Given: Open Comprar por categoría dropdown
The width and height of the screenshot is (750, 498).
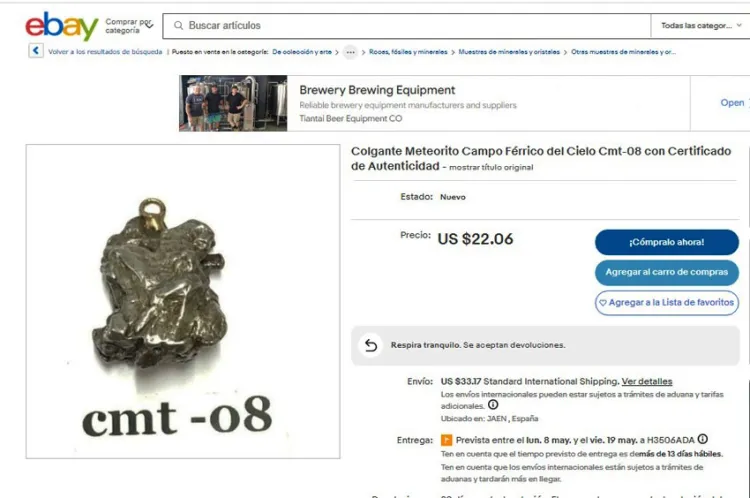Looking at the screenshot, I should click(x=129, y=26).
